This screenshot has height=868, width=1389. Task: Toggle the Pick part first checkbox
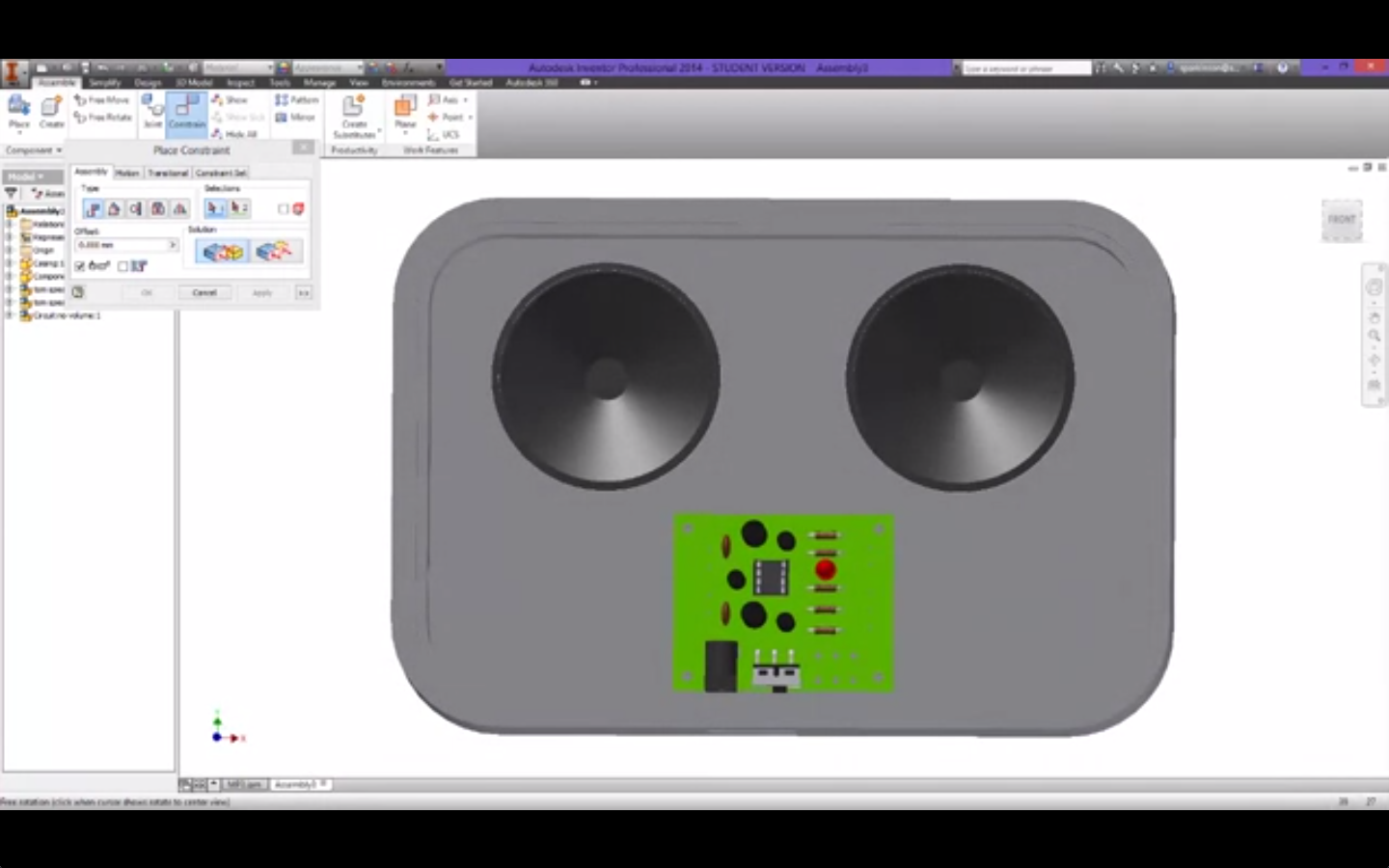283,209
